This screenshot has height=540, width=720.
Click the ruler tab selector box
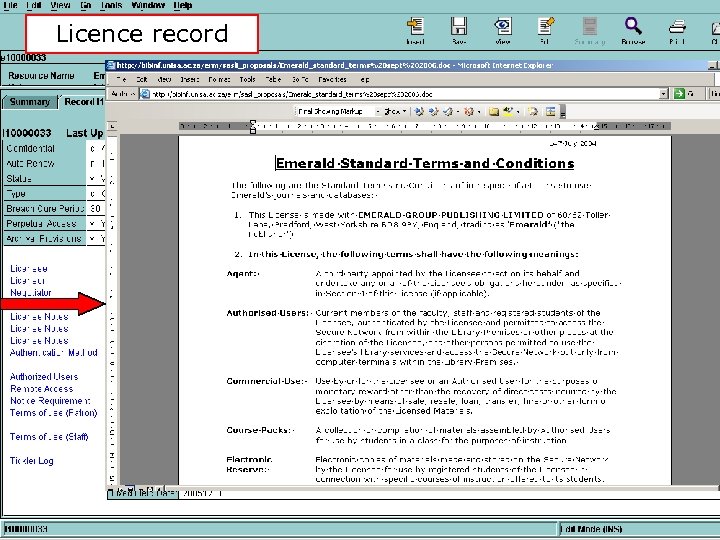(113, 125)
